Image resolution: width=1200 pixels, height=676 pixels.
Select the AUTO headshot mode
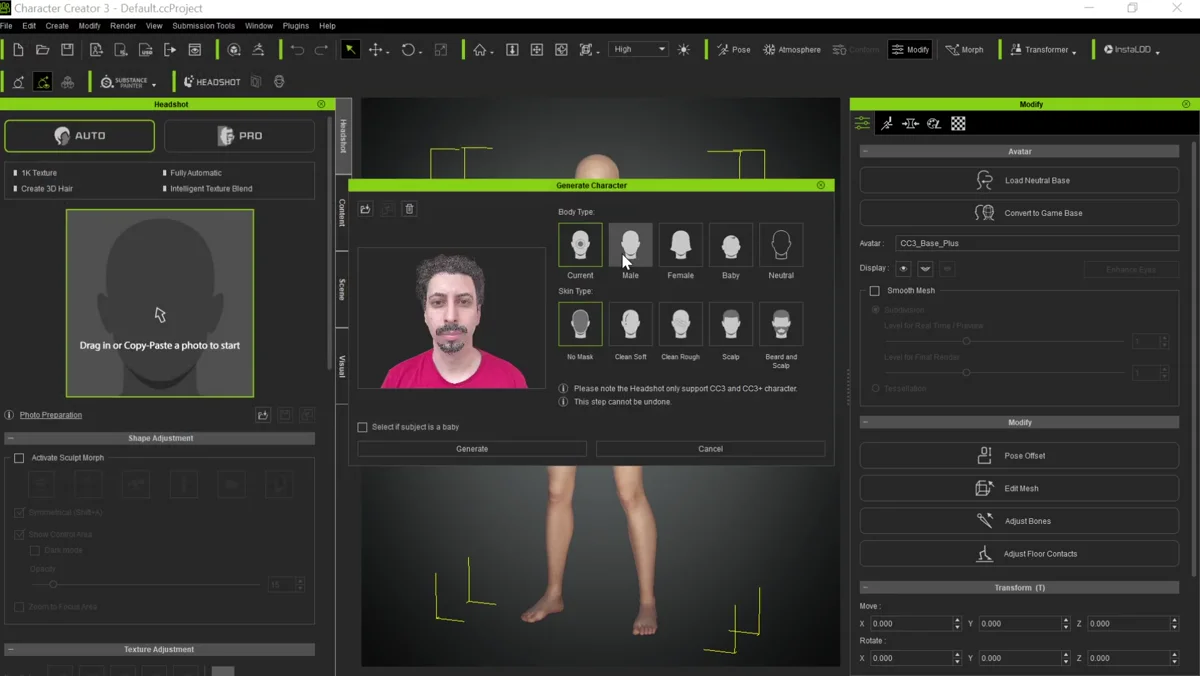tap(80, 136)
